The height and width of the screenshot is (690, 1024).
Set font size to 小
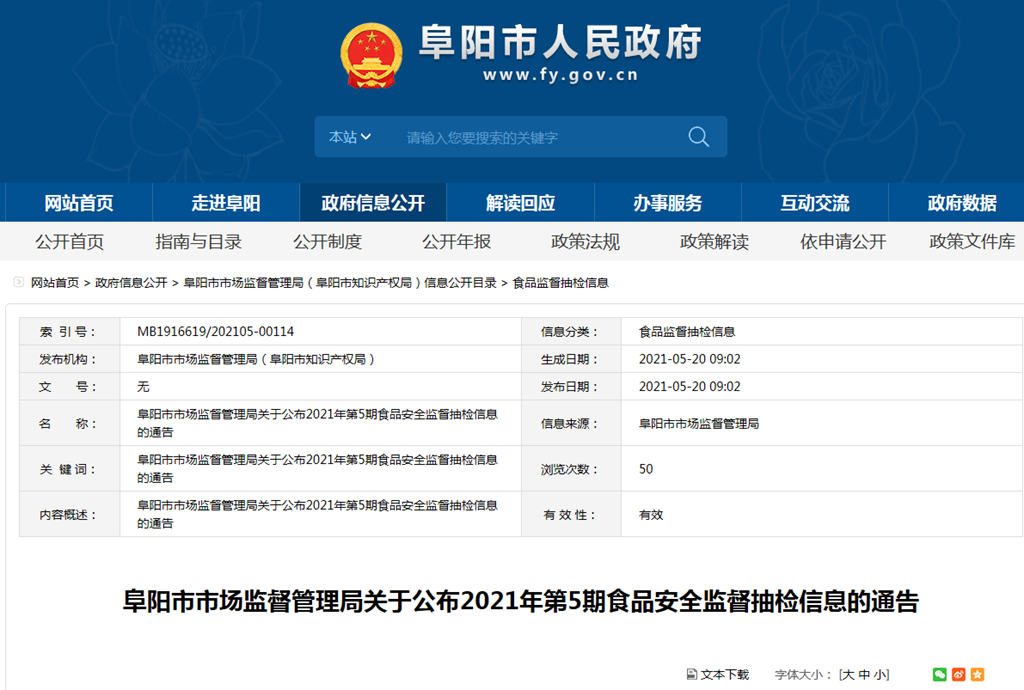coord(879,675)
